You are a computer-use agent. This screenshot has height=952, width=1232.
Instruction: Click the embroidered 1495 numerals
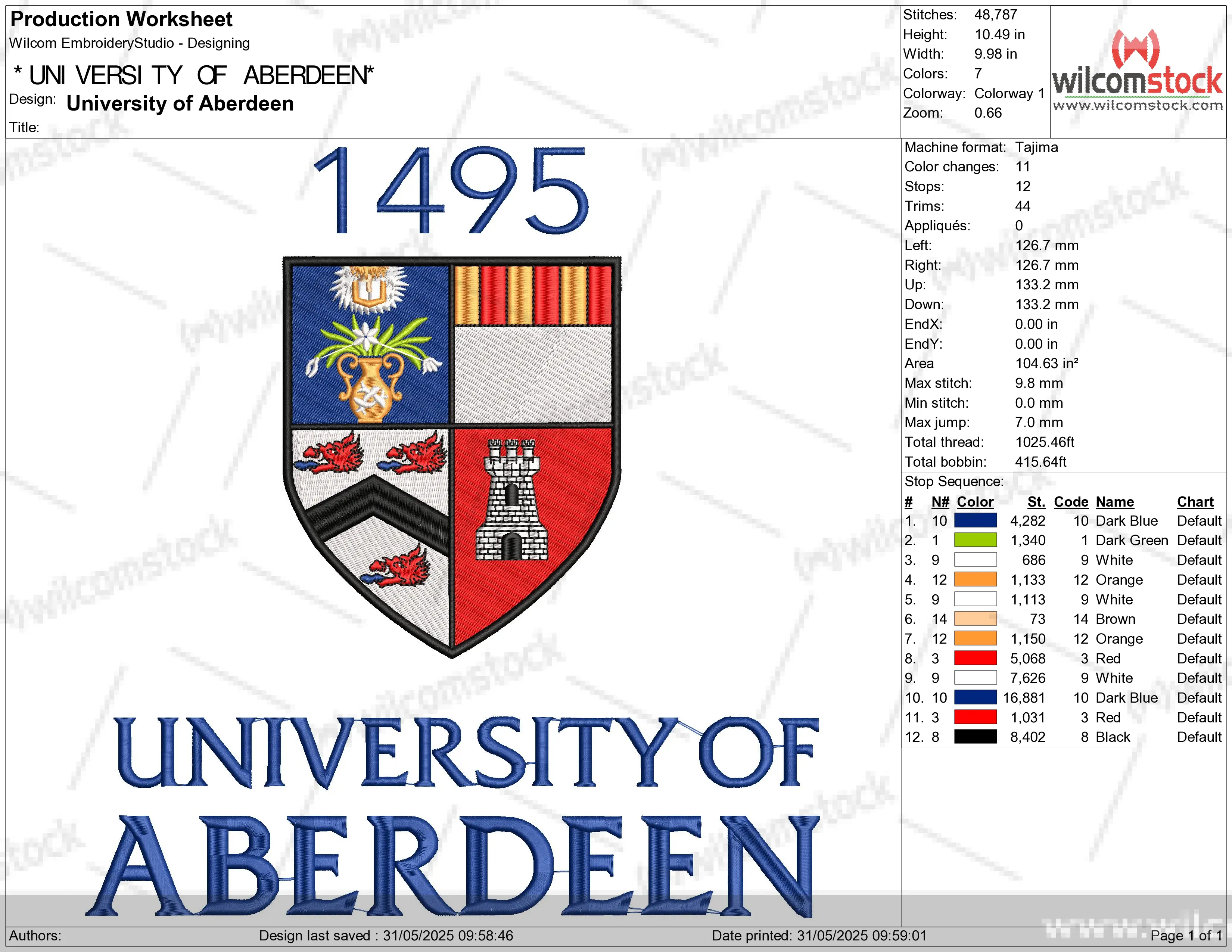(x=451, y=190)
